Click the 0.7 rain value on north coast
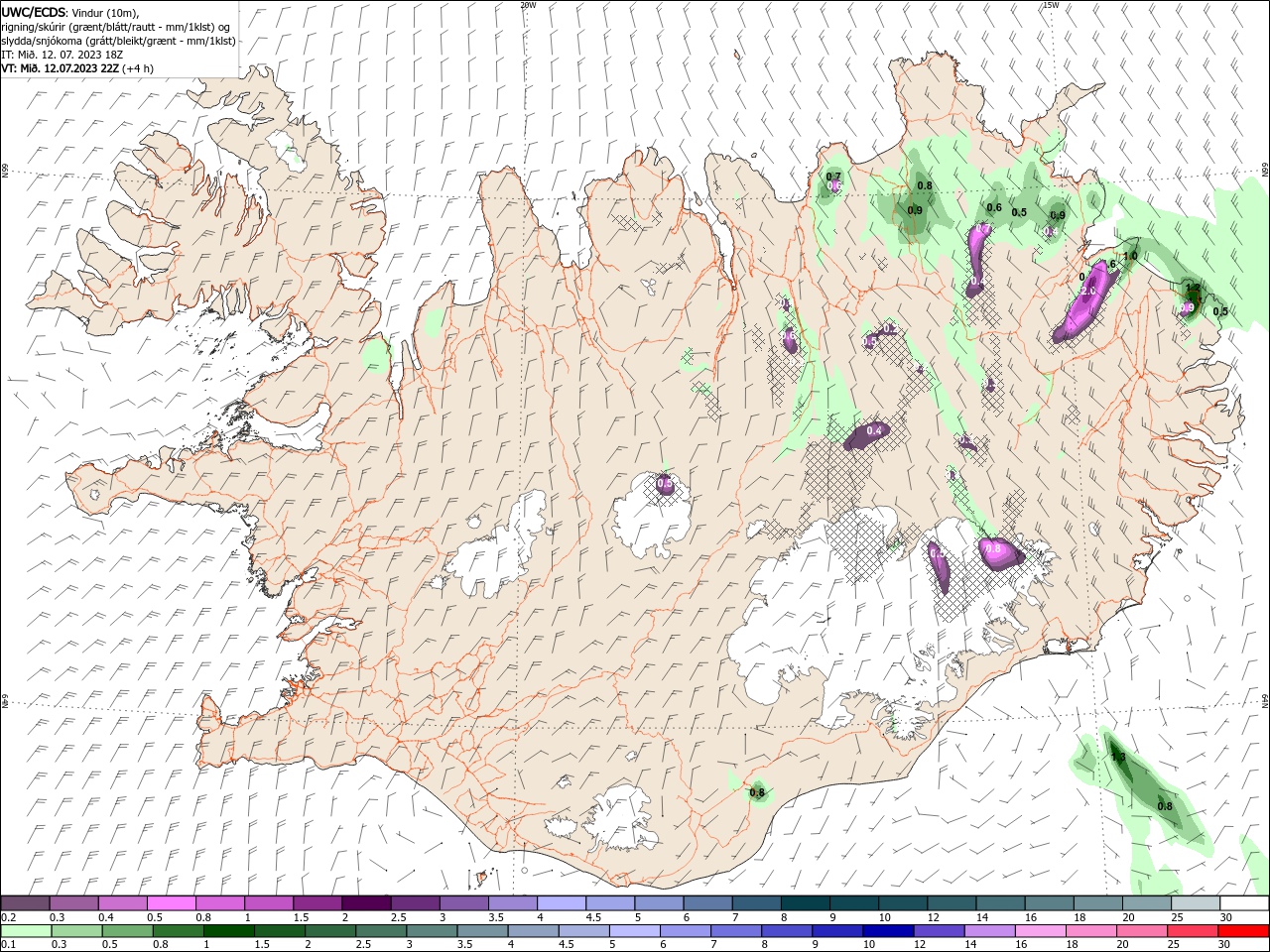 [833, 177]
